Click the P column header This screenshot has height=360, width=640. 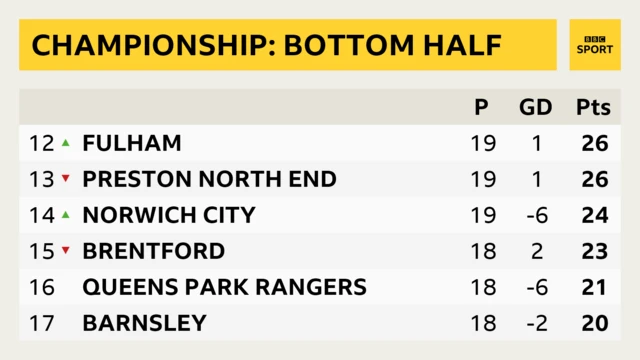(481, 107)
